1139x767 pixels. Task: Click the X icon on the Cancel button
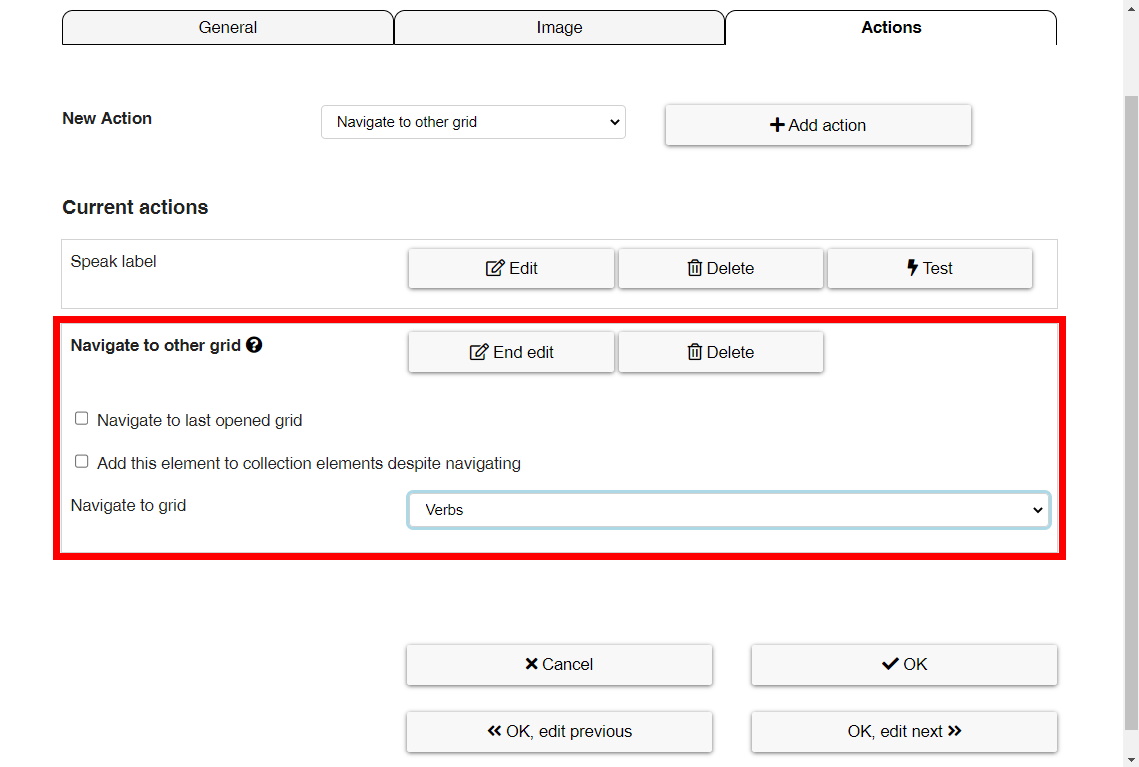tap(533, 664)
